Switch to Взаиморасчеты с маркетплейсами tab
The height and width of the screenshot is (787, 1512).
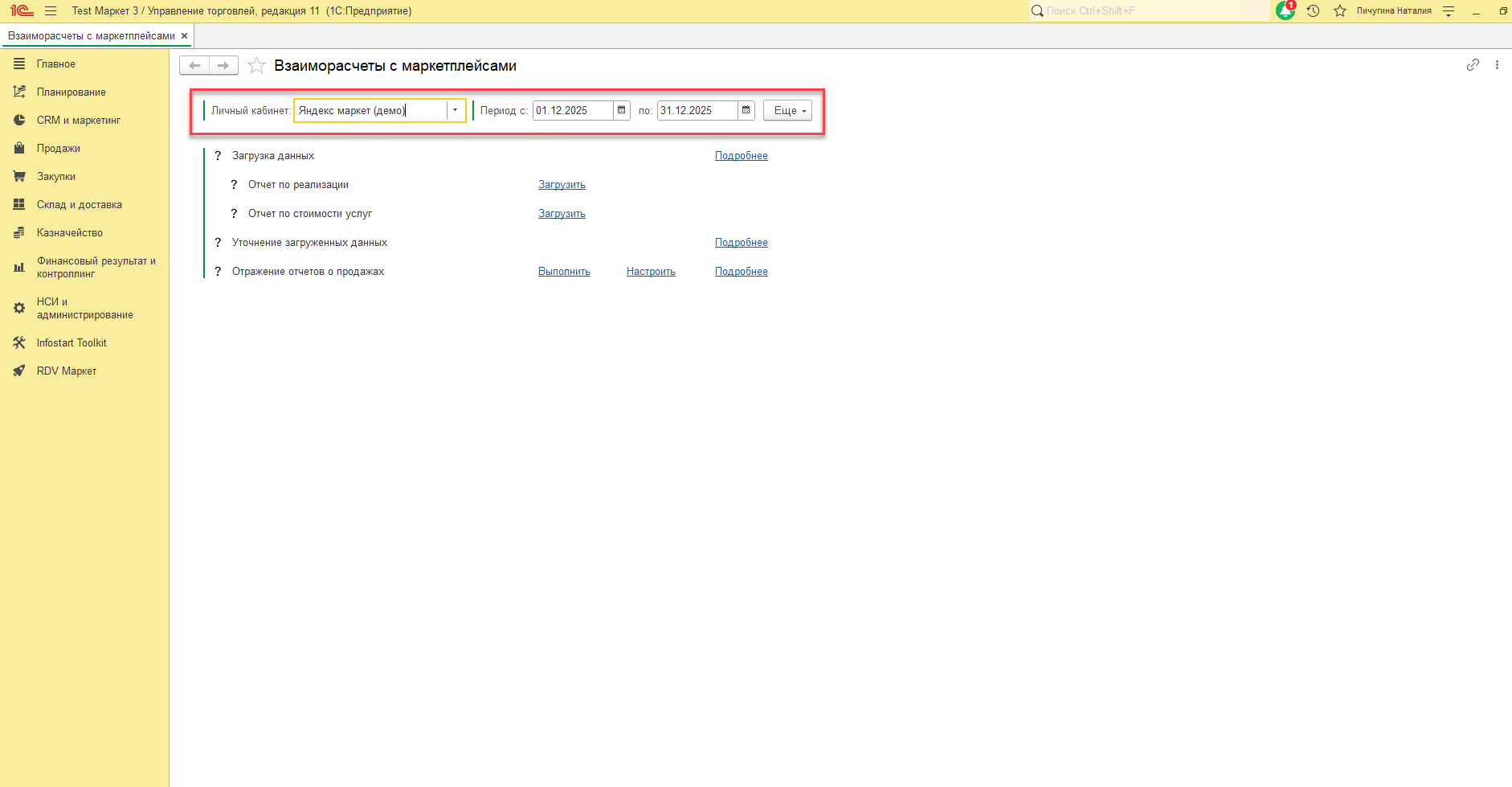click(x=92, y=36)
